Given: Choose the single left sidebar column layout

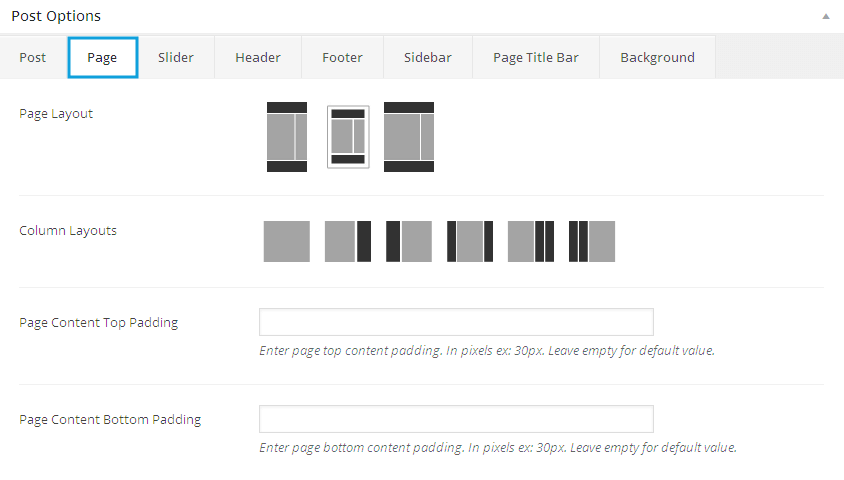Looking at the screenshot, I should 409,241.
